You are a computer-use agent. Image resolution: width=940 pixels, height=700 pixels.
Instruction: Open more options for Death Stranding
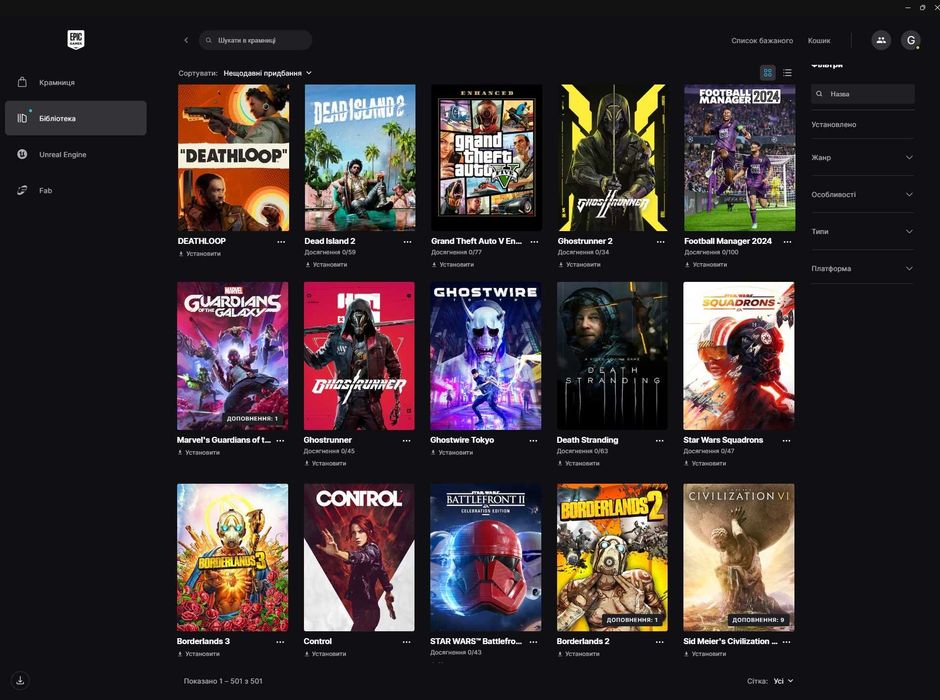click(x=659, y=440)
